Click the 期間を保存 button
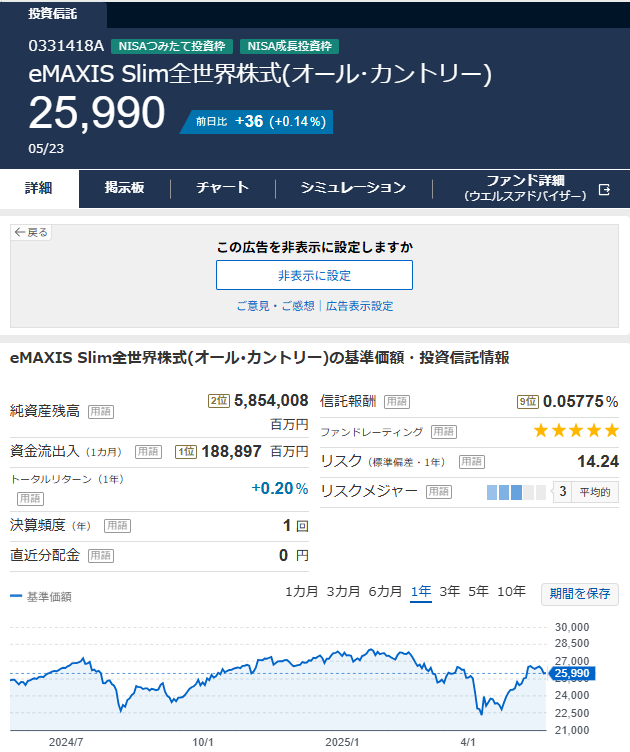630x752 pixels. click(580, 594)
